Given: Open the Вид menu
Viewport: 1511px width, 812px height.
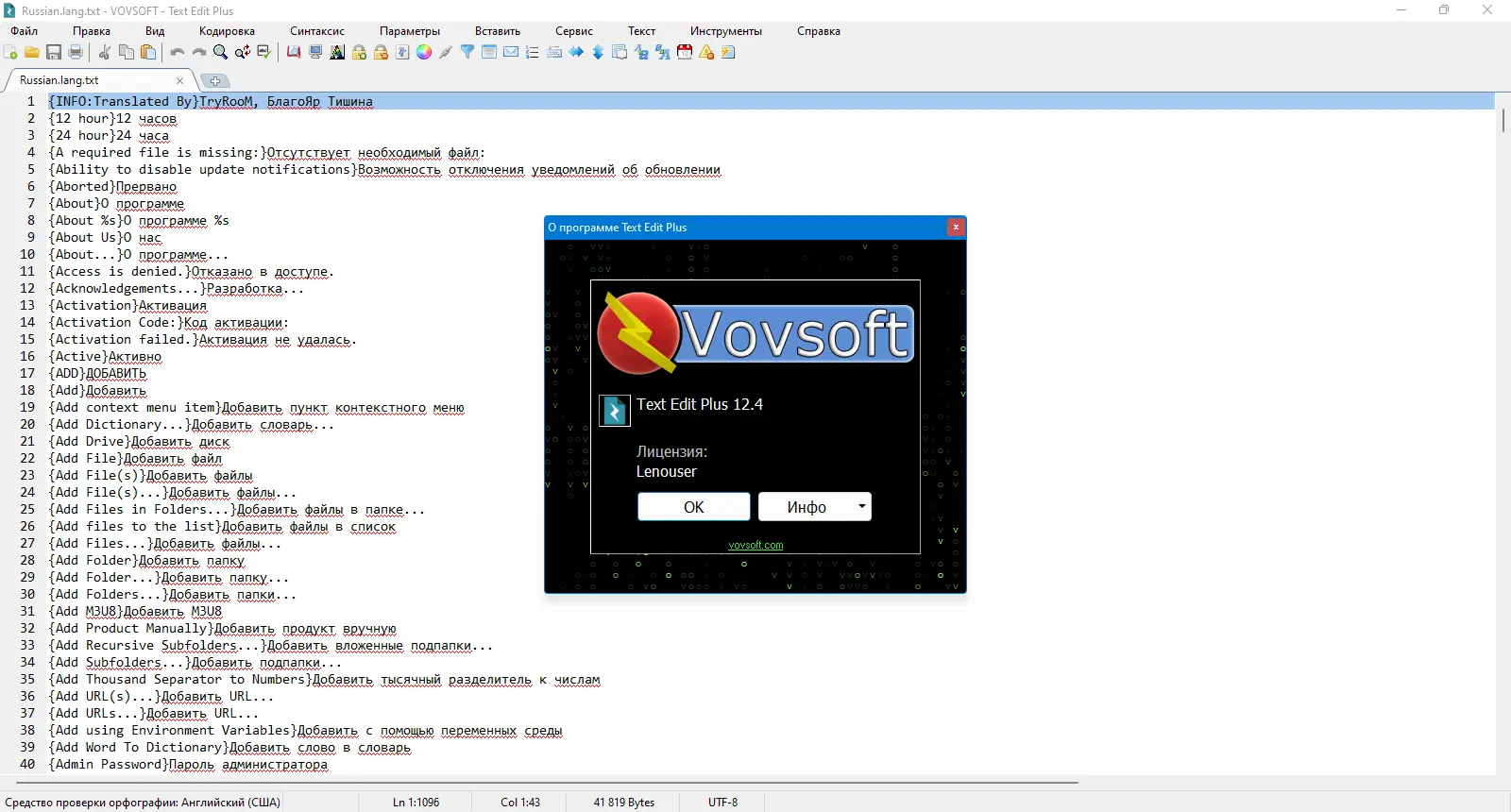Looking at the screenshot, I should (155, 31).
